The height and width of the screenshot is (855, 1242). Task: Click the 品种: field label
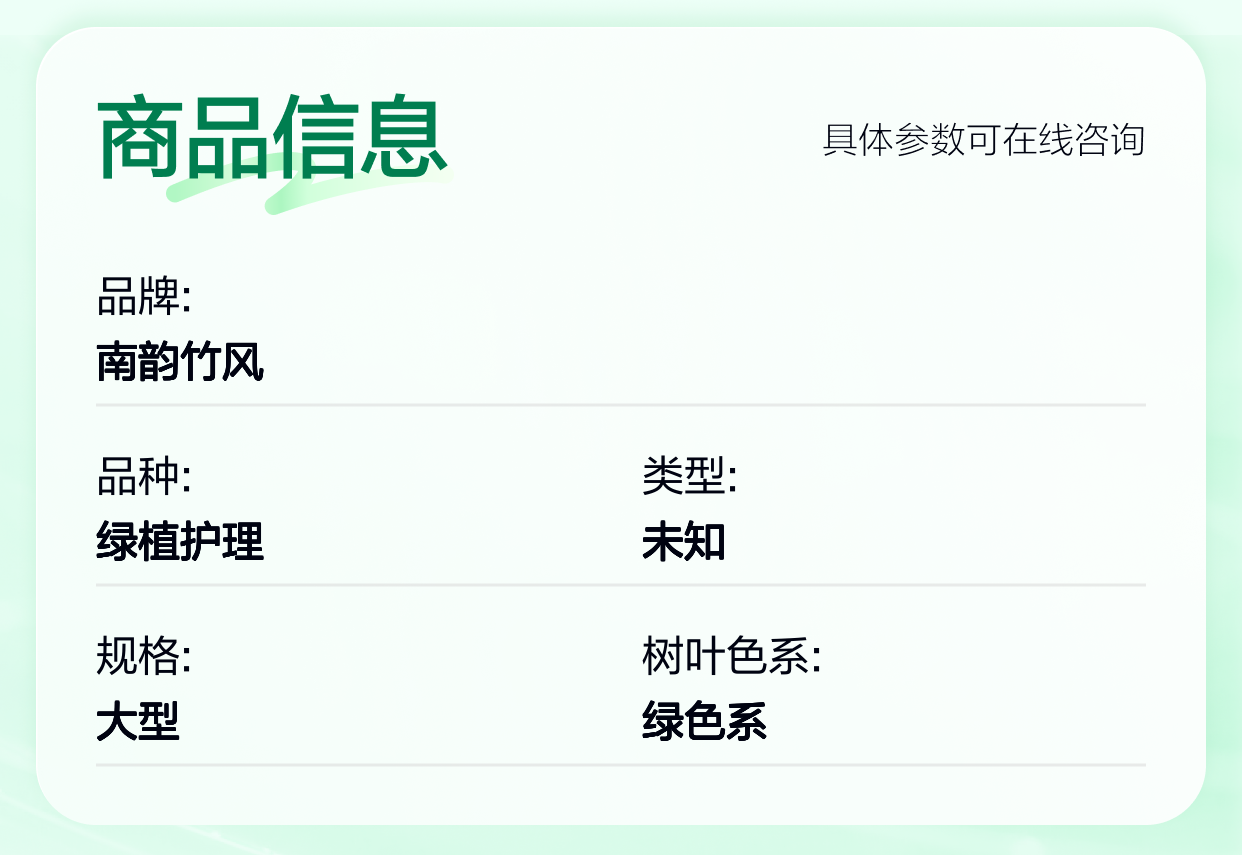(x=144, y=477)
